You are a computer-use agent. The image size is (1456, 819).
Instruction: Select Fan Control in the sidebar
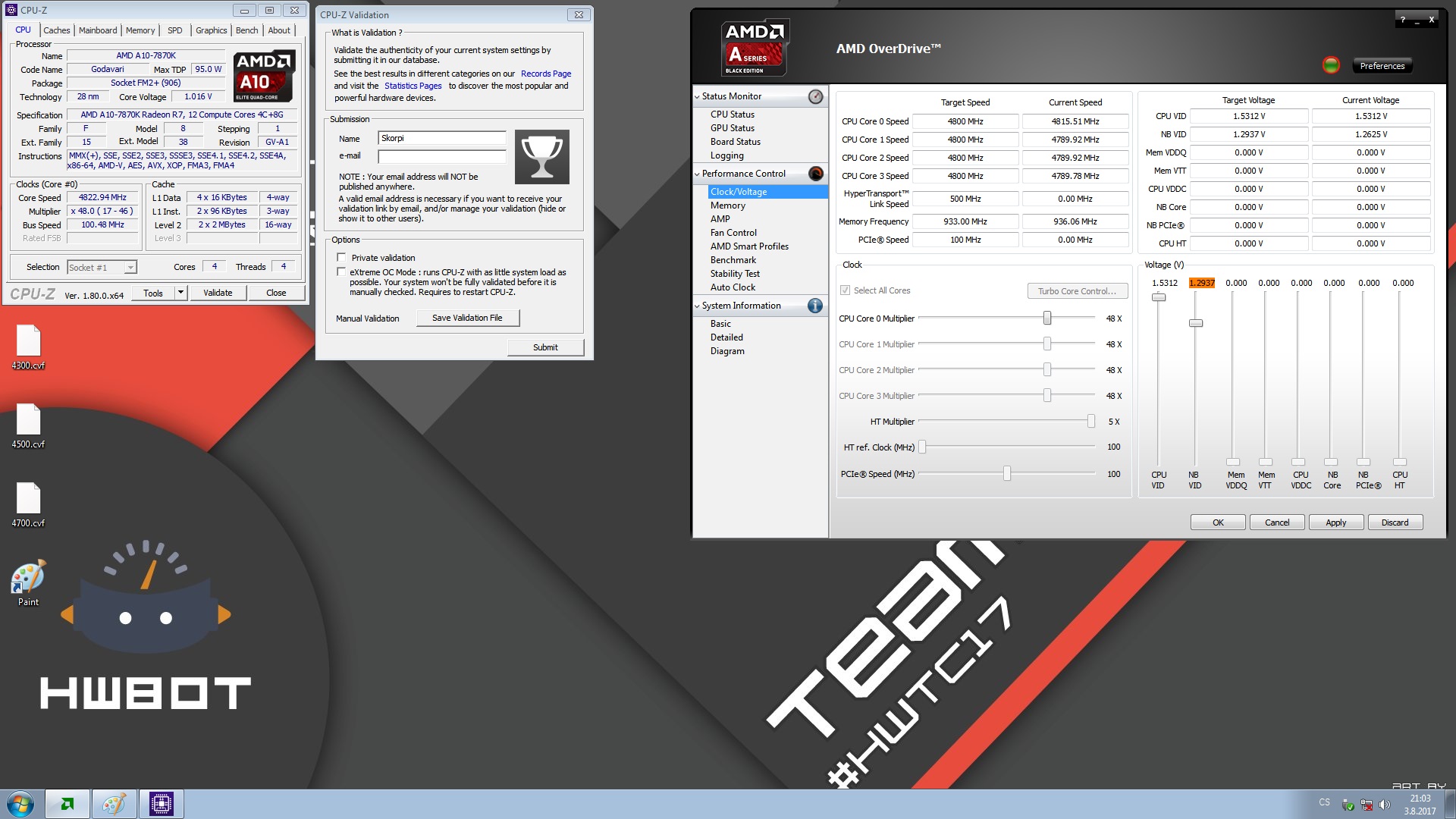(x=733, y=233)
